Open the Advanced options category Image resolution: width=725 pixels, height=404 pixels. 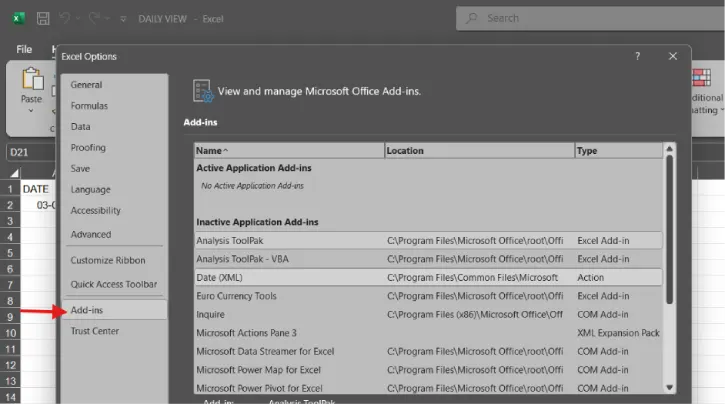pos(114,234)
